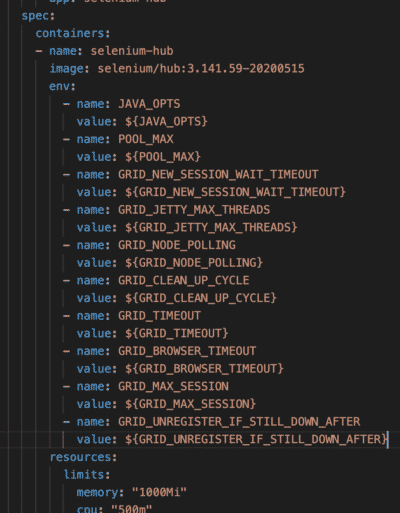Click GRID_NODE_POLLING name entry
Viewport: 400px width, 513px height.
177,245
